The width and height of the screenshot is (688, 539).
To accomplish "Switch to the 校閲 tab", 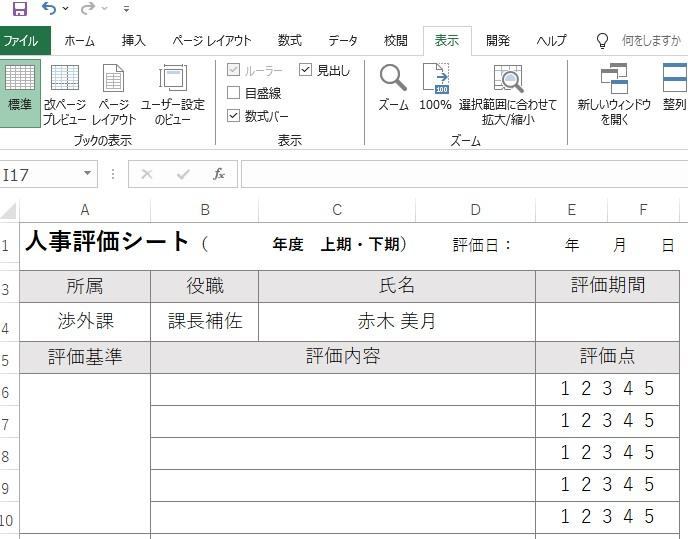I will (x=396, y=41).
